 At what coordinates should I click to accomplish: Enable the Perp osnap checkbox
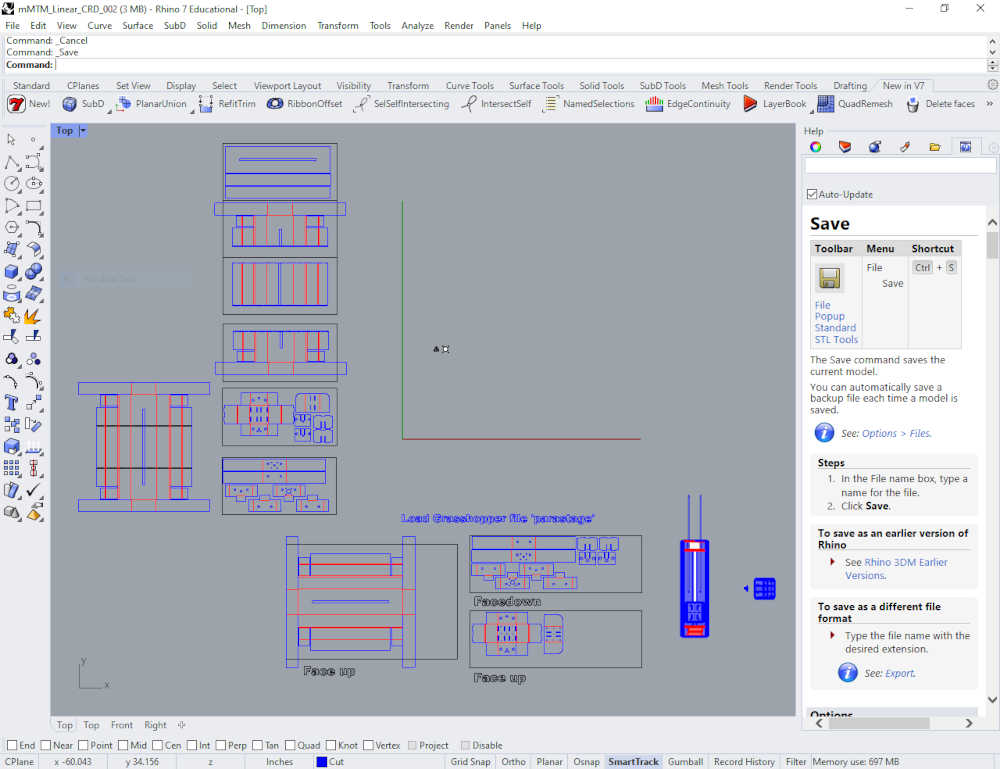(x=221, y=745)
